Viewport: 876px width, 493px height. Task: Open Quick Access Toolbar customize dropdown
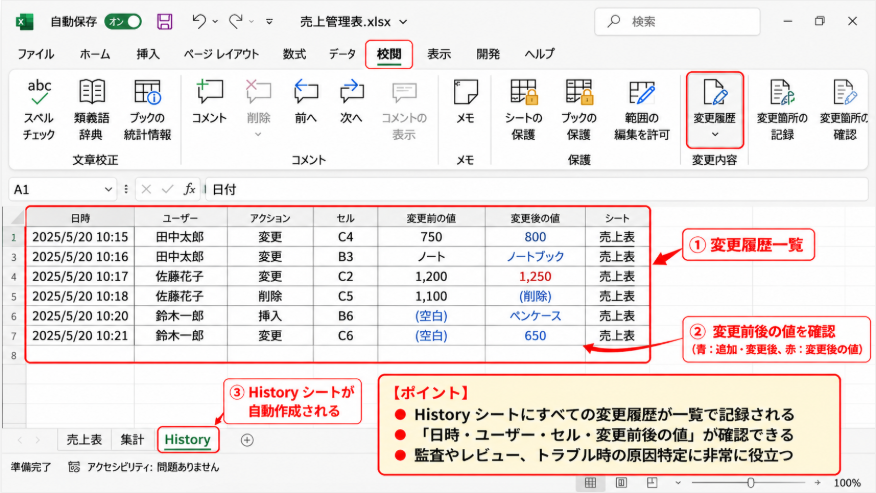pos(269,22)
